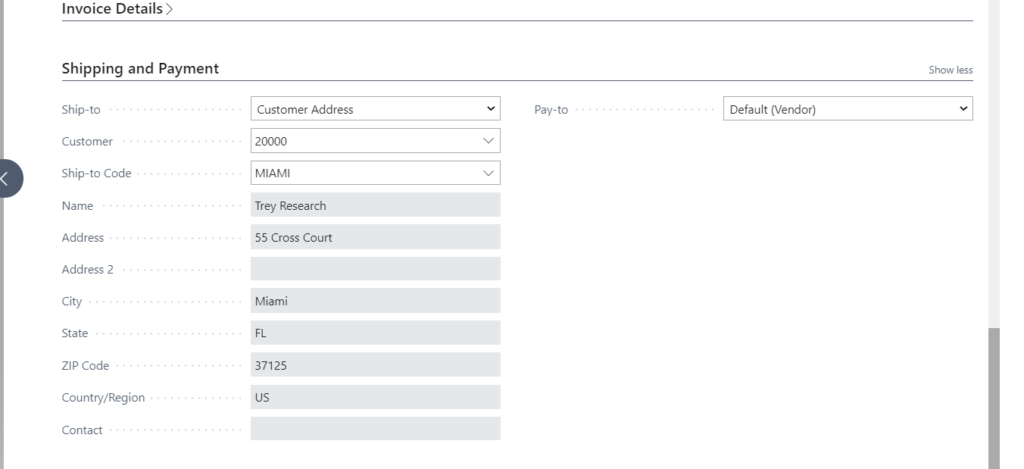Click Show less in Shipping and Payment
This screenshot has height=469, width=1024.
950,70
